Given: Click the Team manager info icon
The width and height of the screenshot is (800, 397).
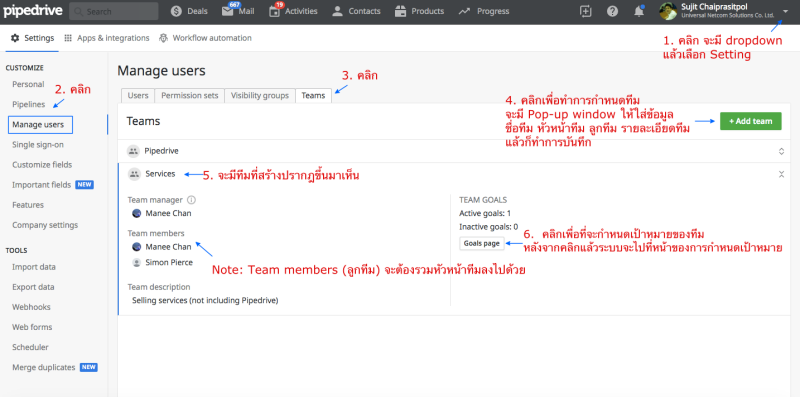Looking at the screenshot, I should 191,200.
